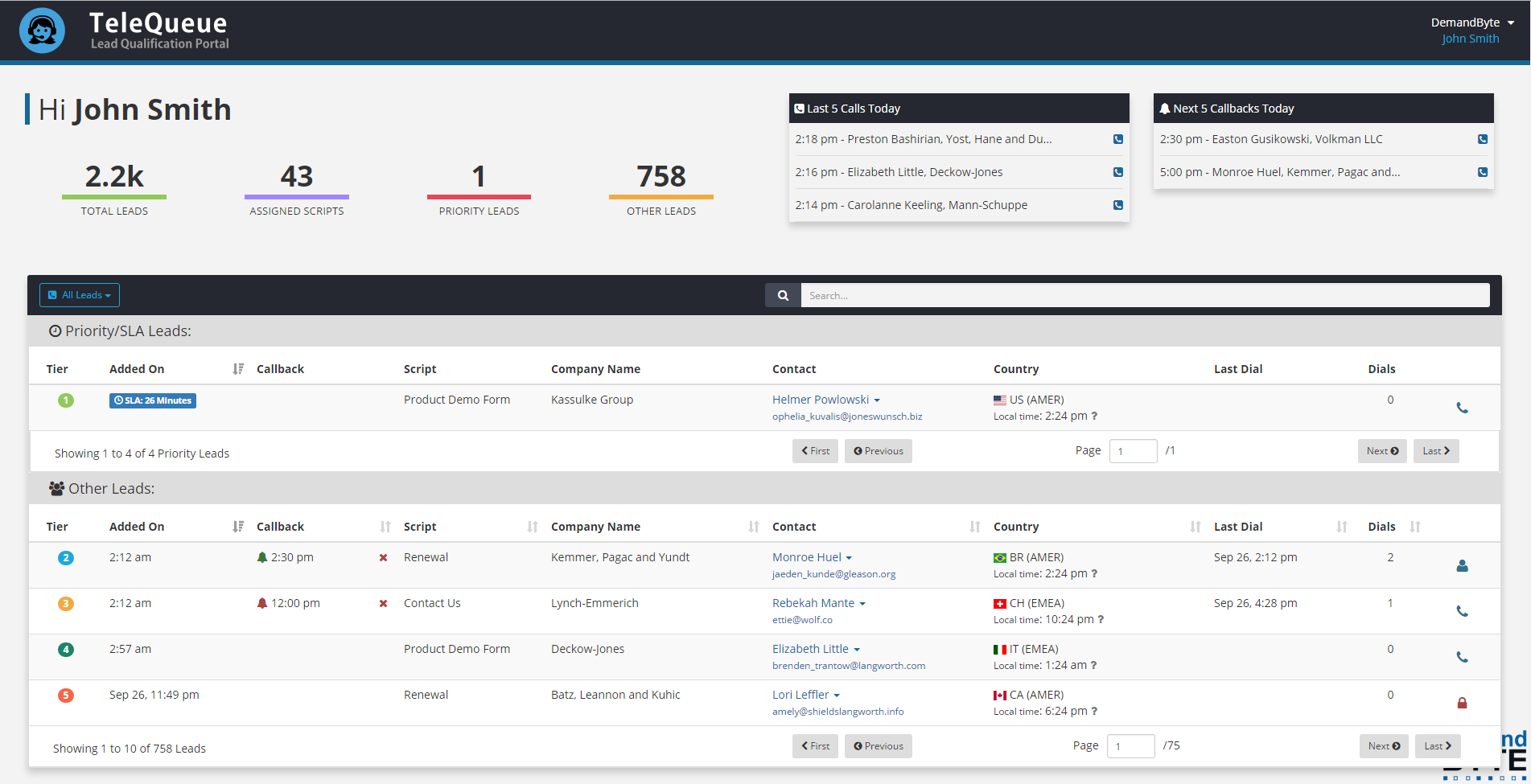This screenshot has height=784, width=1531.
Task: Open the All Leads filter dropdown
Action: [80, 295]
